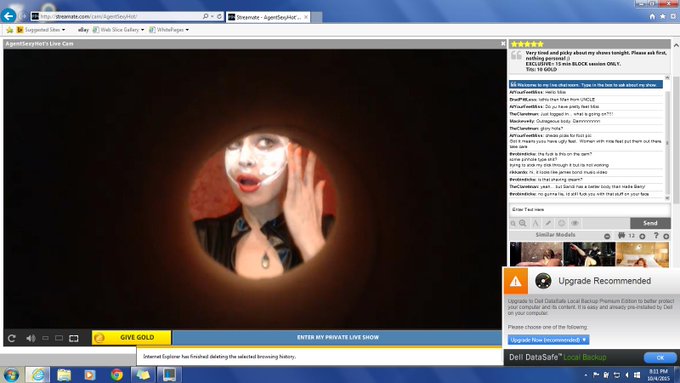Click the circle icon next to viewer count

(x=642, y=236)
